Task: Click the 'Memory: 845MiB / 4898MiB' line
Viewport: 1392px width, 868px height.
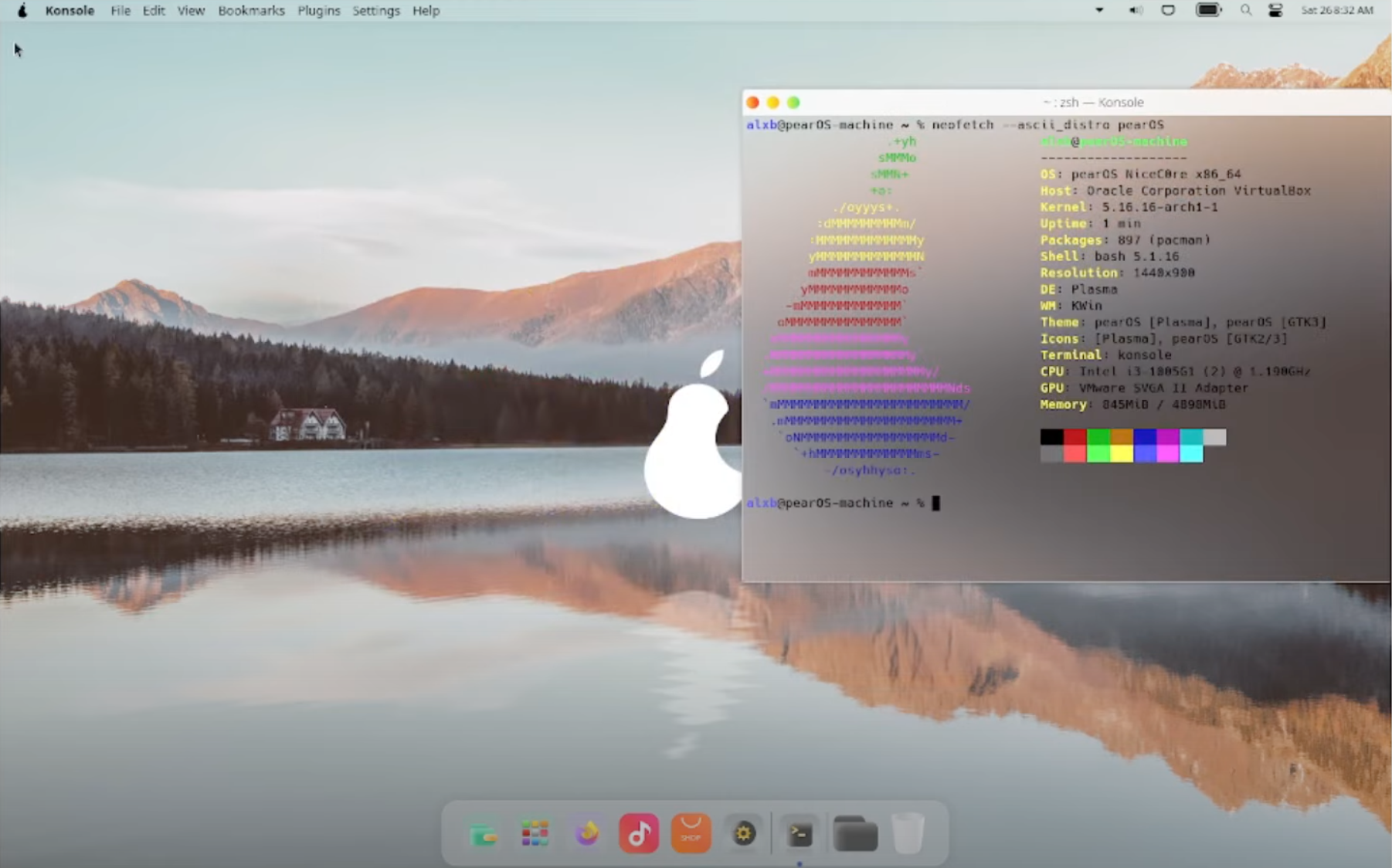Action: click(1133, 404)
